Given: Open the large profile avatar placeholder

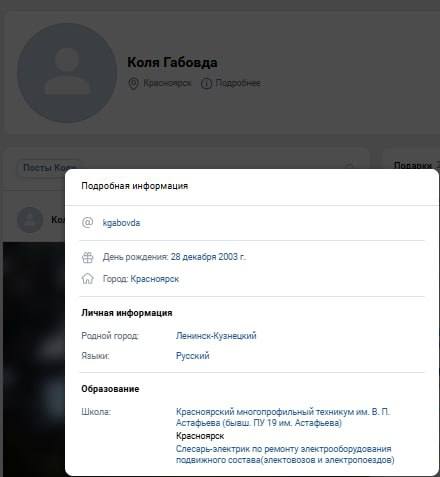Looking at the screenshot, I should point(67,73).
